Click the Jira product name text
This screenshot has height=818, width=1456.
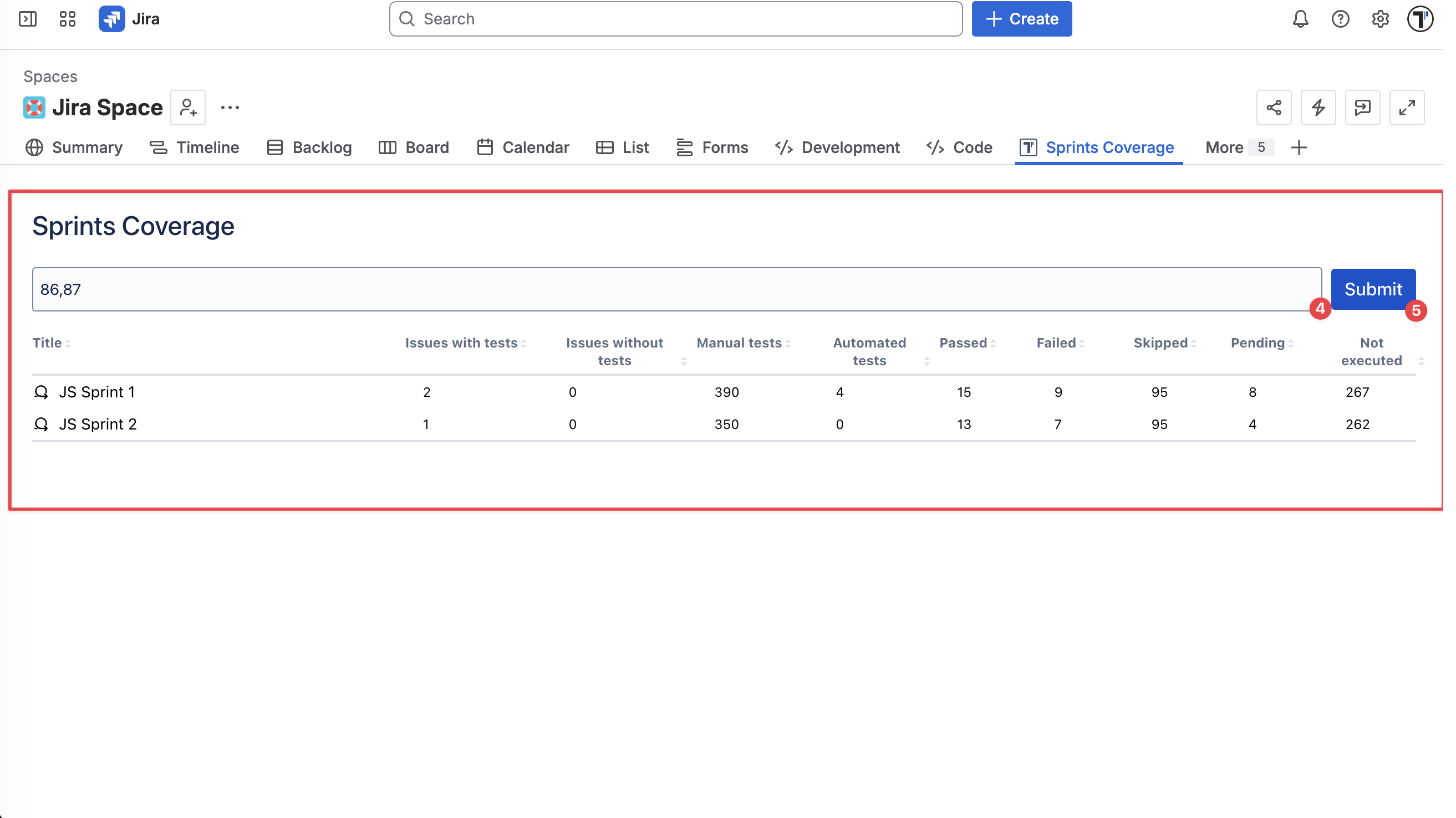[146, 19]
